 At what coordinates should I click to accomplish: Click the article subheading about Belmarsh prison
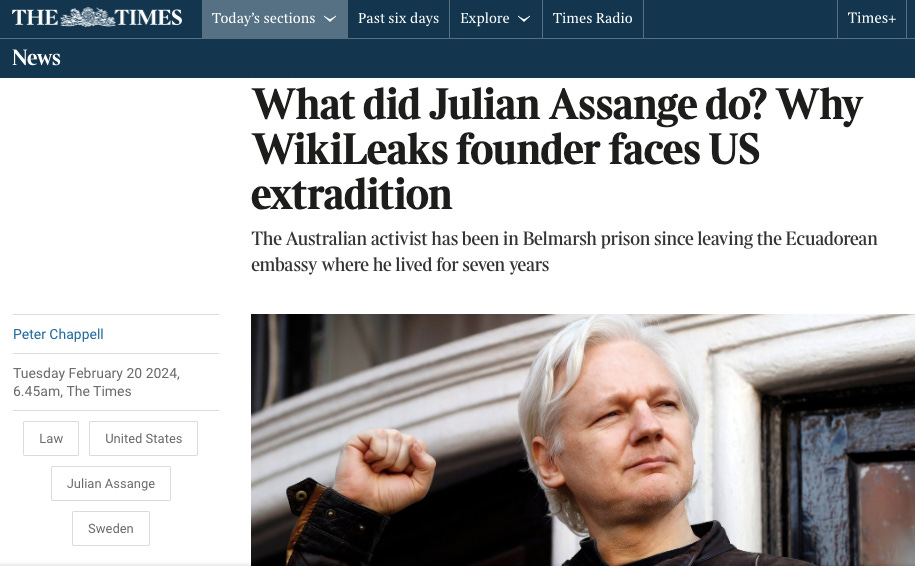(x=564, y=251)
